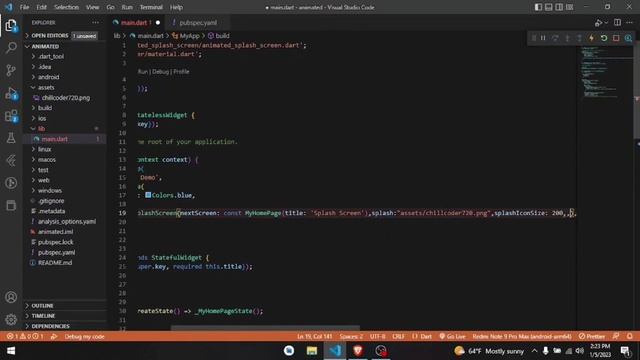640x360 pixels.
Task: Click the Colors.blue color swatch
Action: tap(148, 195)
